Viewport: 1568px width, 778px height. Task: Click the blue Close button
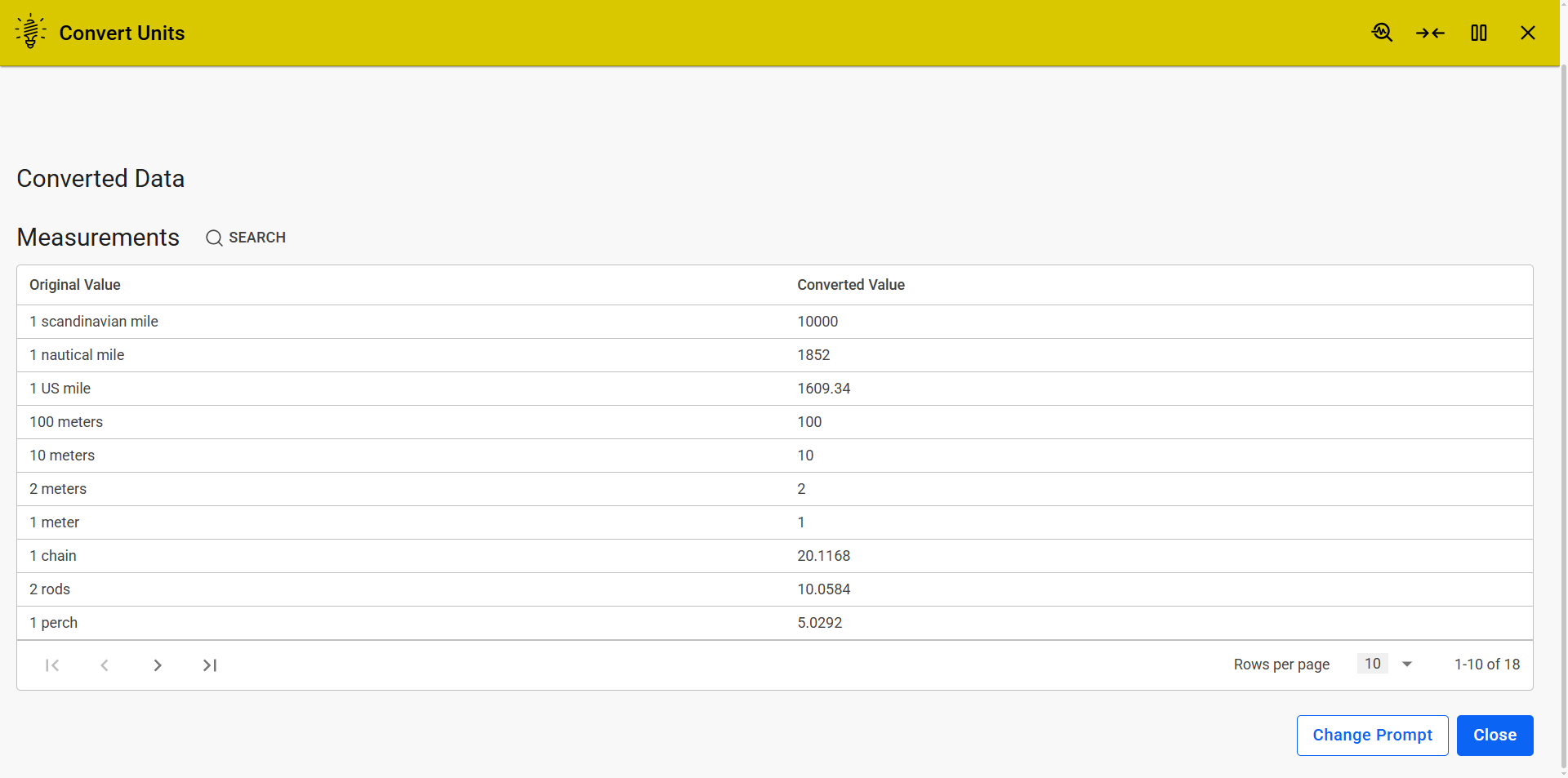1494,735
